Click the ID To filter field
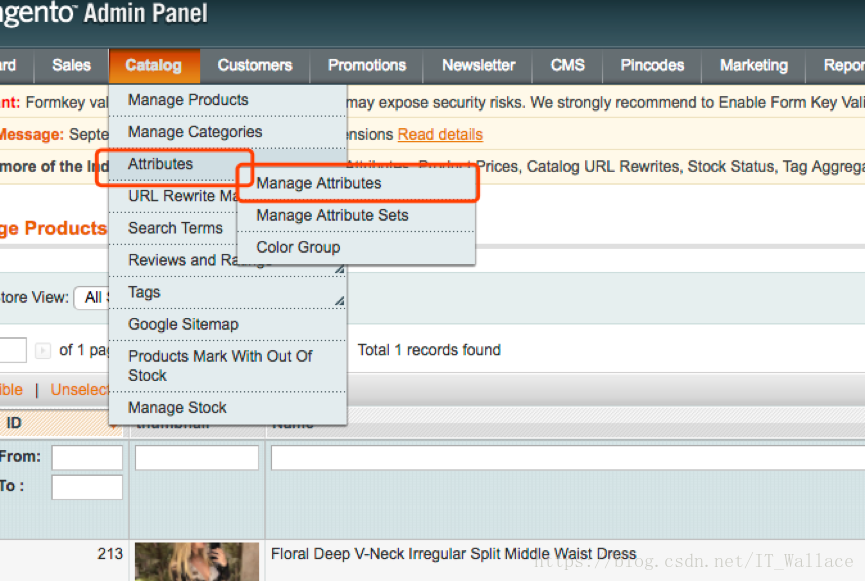The image size is (865, 581). (x=87, y=488)
